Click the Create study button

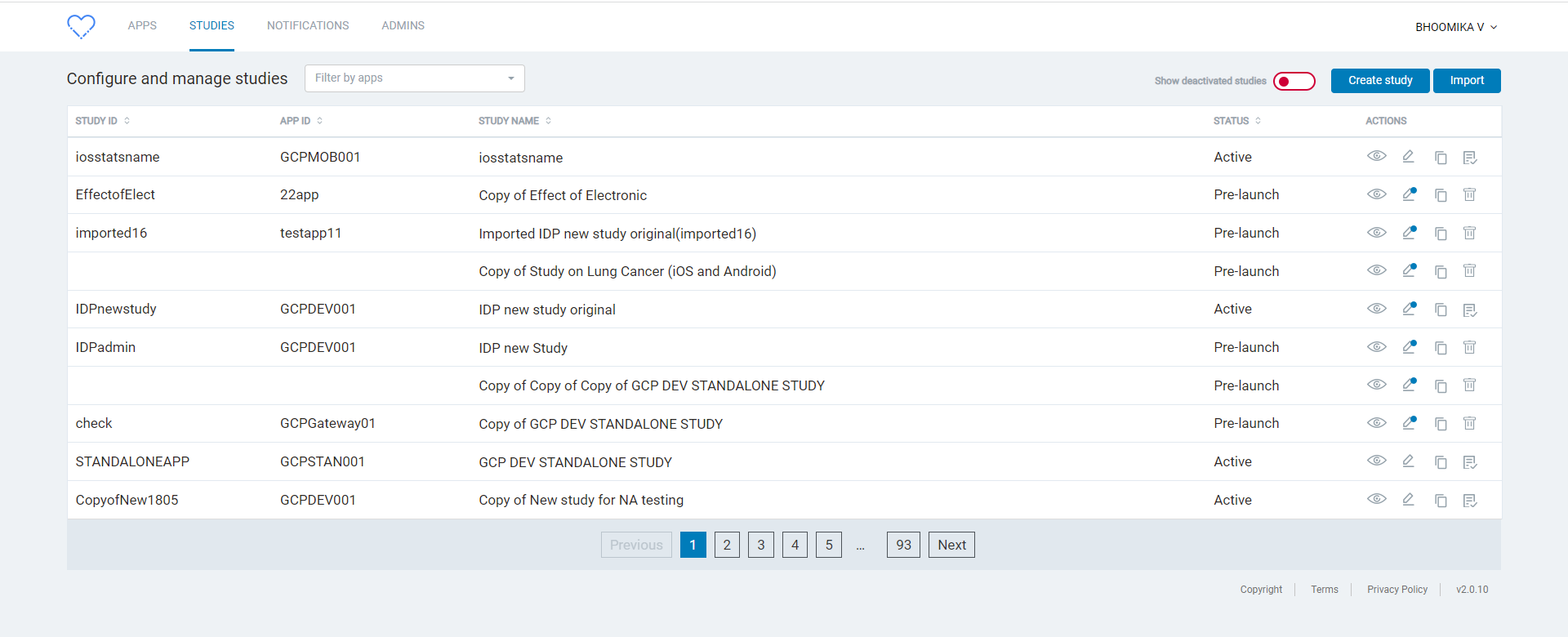click(1380, 81)
